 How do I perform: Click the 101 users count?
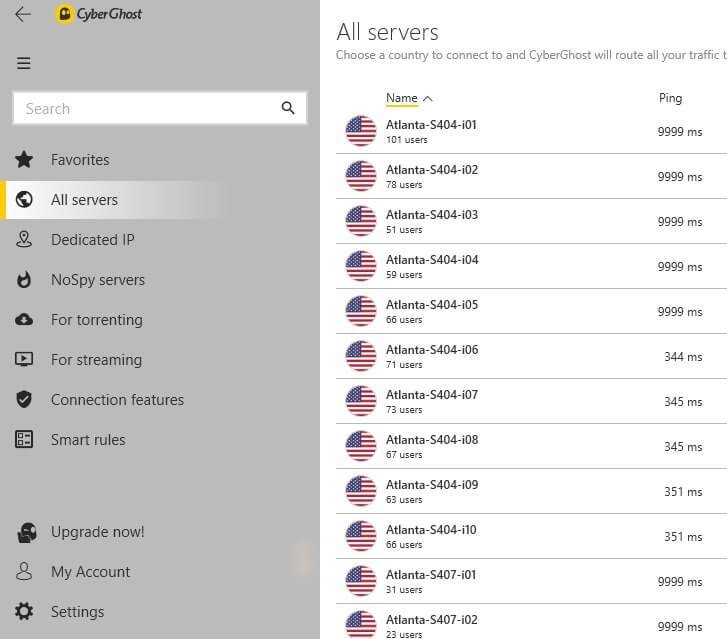(407, 140)
